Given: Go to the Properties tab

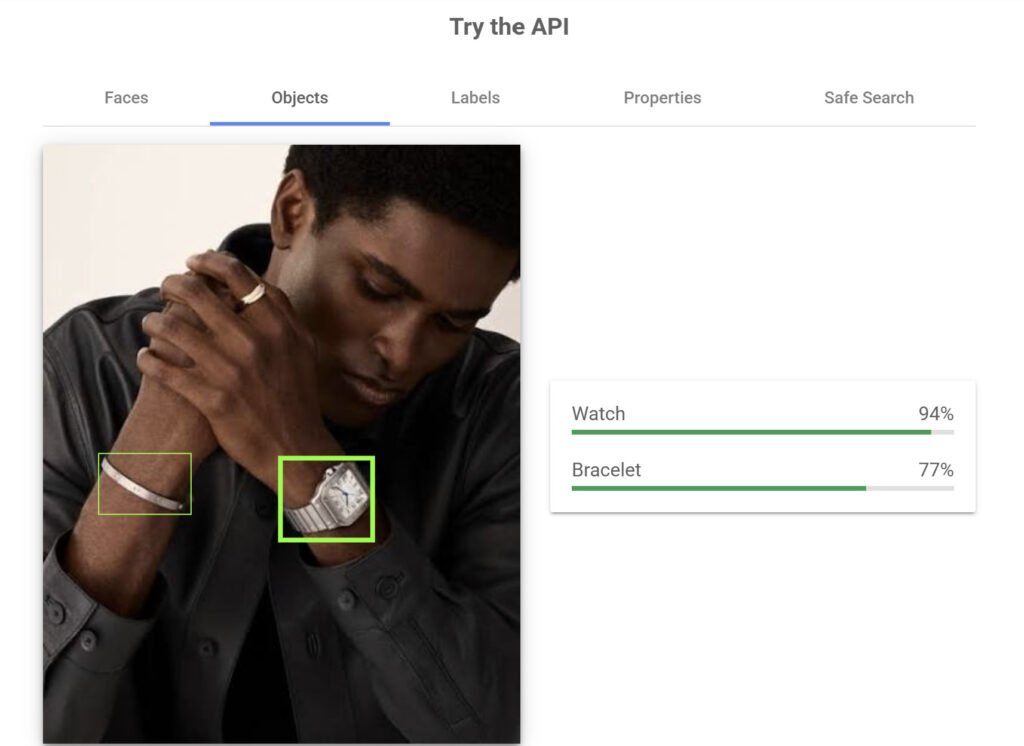Looking at the screenshot, I should [662, 98].
